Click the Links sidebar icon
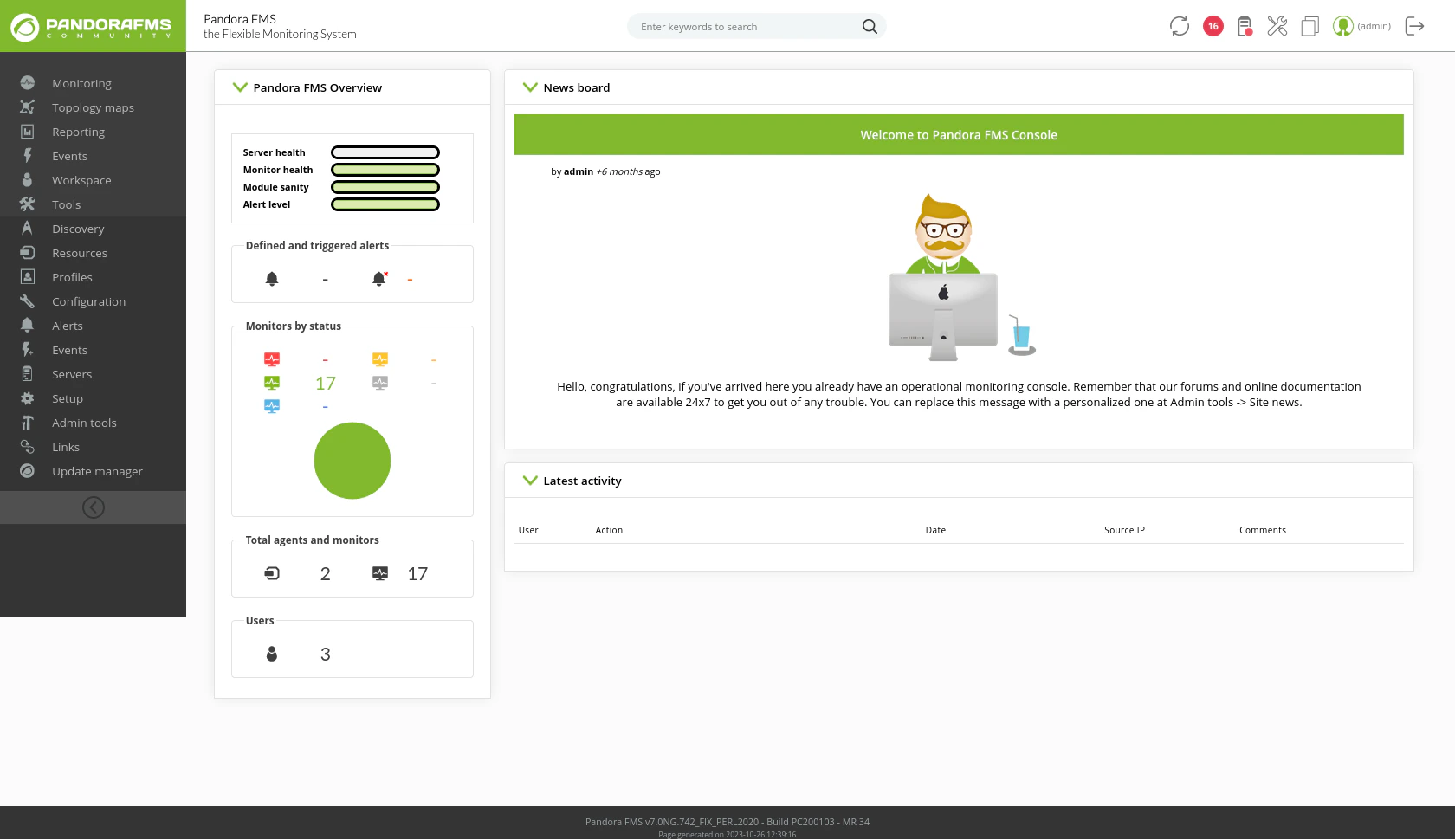1455x840 pixels. coord(28,447)
